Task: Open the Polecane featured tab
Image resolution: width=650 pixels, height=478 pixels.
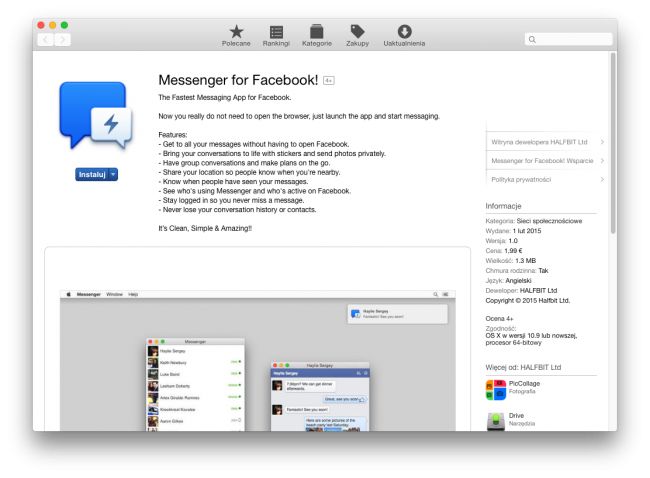Action: [236, 36]
